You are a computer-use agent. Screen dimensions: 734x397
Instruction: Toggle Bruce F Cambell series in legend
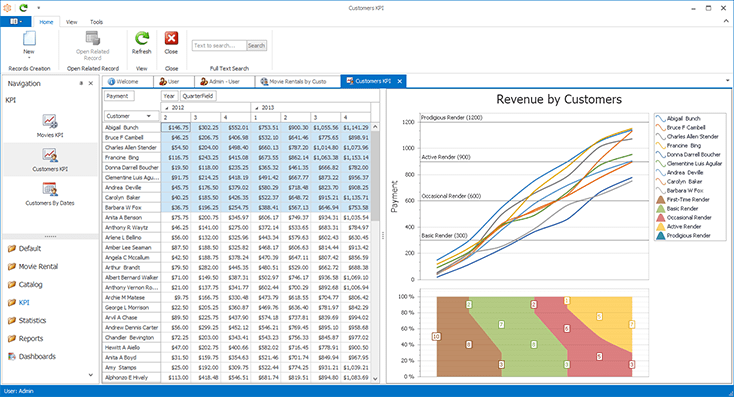click(x=680, y=127)
